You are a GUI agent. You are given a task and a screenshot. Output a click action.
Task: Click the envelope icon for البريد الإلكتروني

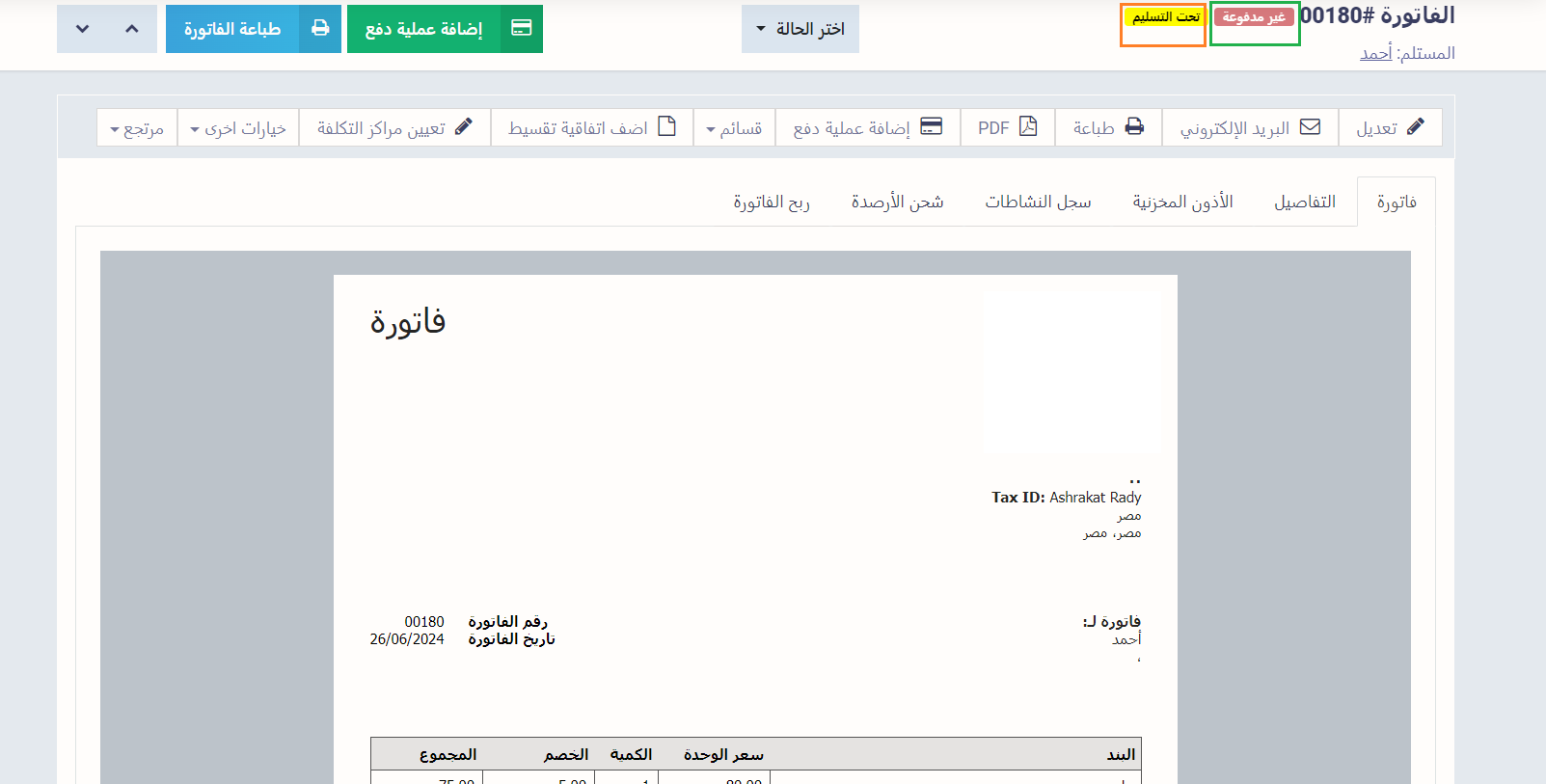1310,127
